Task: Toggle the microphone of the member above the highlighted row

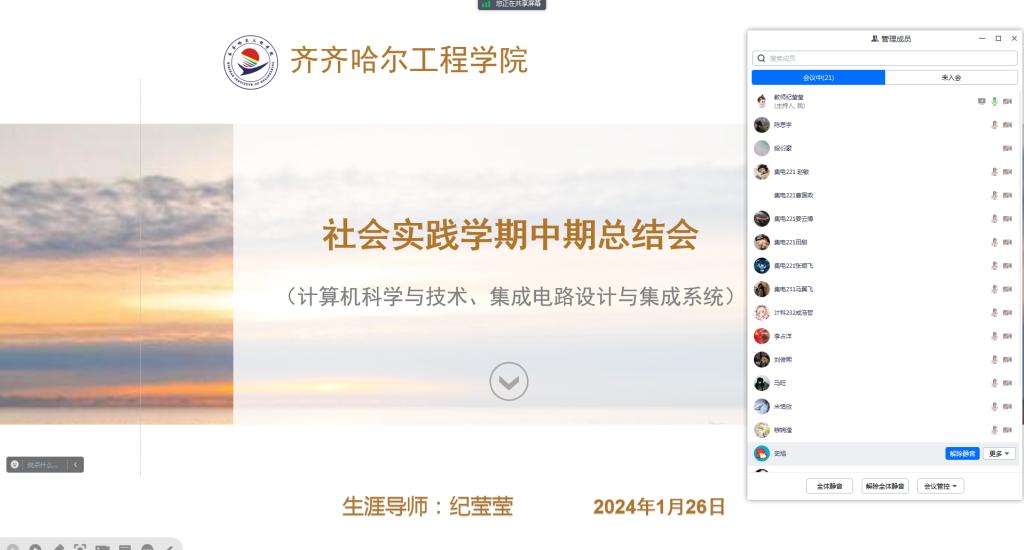Action: click(x=994, y=430)
